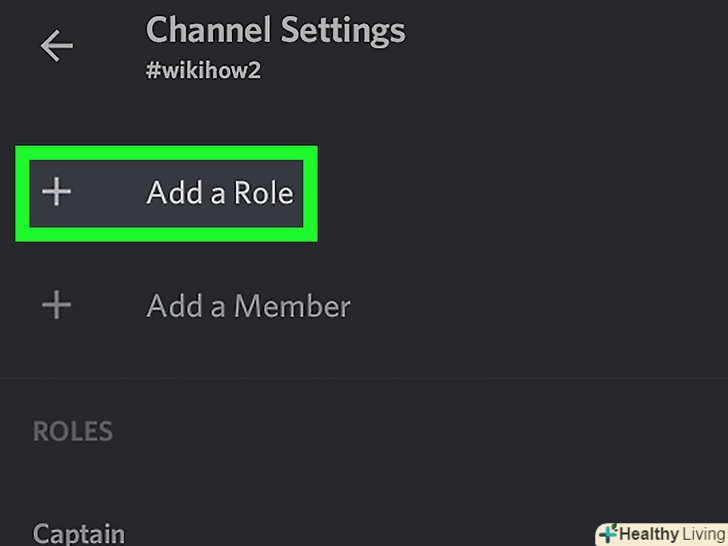Click the word 'Add' in Add a Role
728x546 pixels.
coord(171,192)
